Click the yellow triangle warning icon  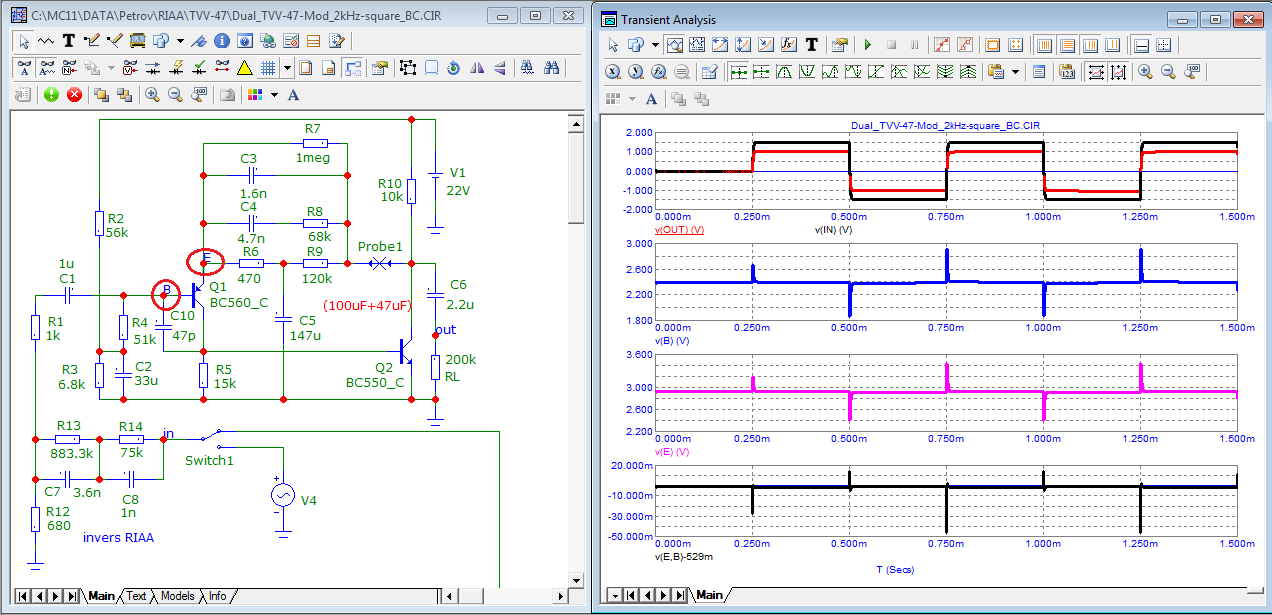244,68
